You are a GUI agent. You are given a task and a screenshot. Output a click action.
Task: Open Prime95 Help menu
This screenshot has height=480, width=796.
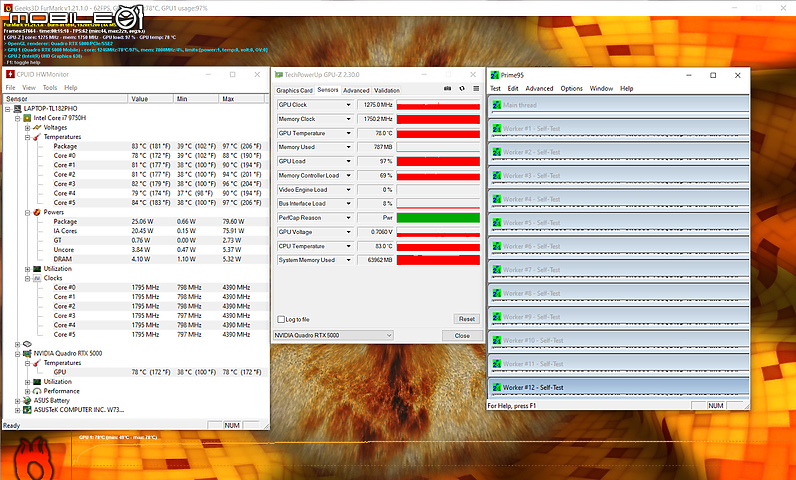pos(626,88)
